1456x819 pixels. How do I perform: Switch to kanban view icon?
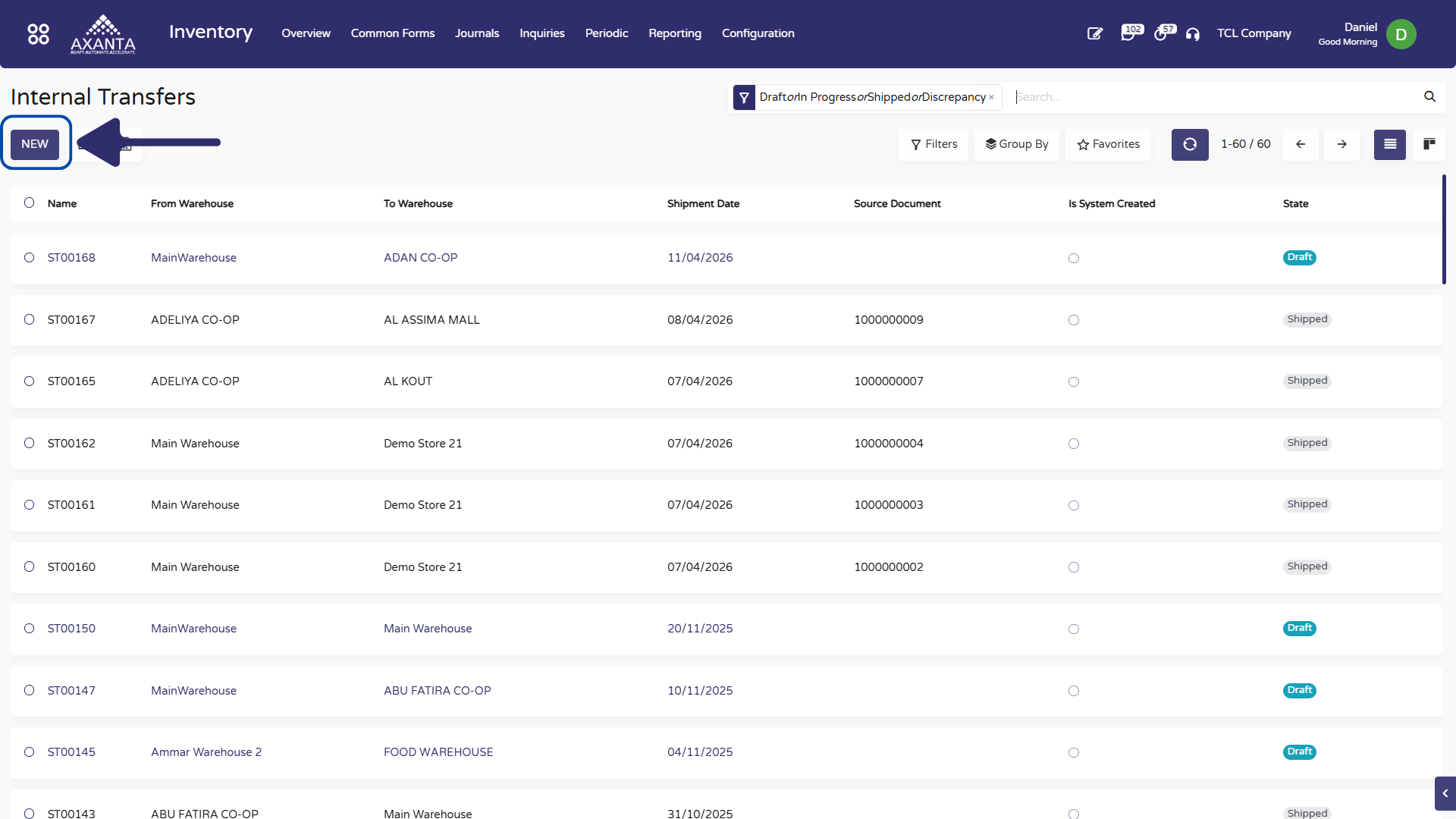point(1429,144)
